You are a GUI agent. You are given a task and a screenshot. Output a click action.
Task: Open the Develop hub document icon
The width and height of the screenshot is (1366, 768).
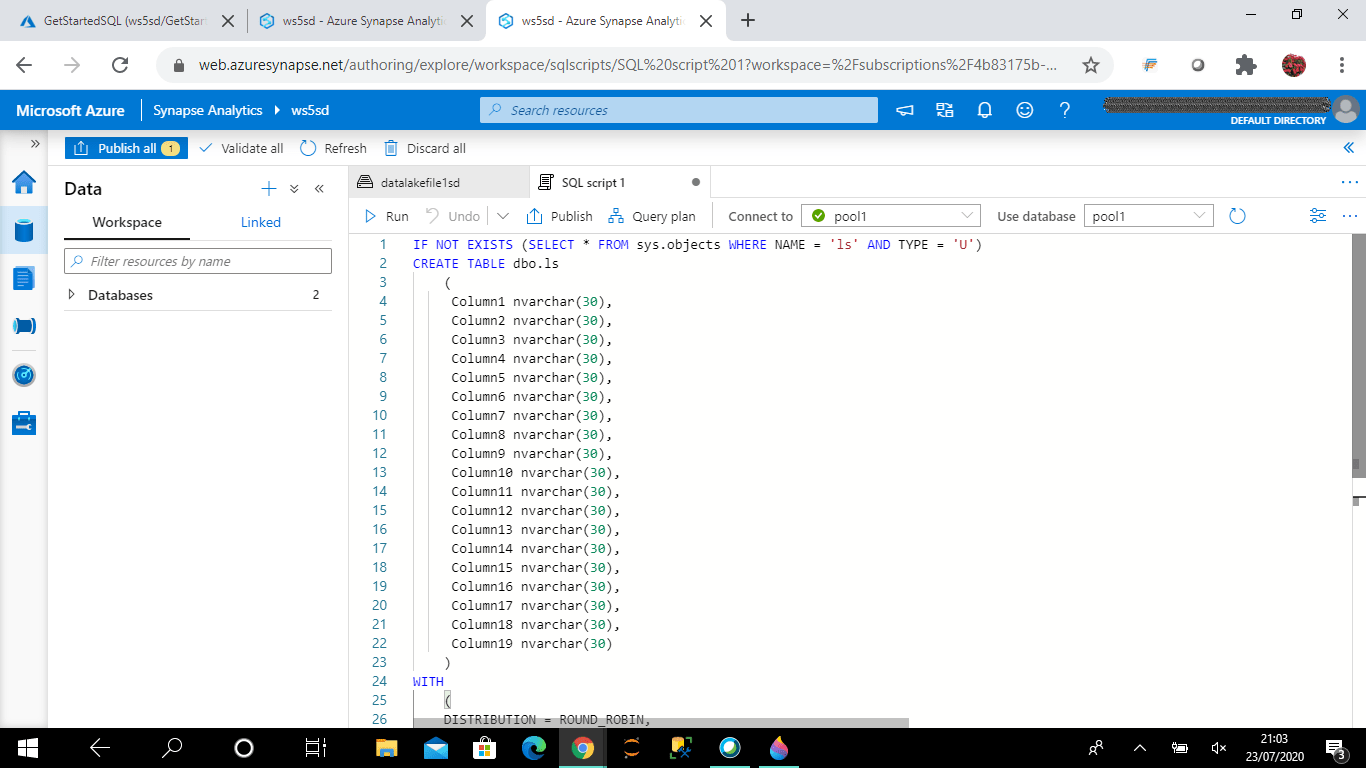tap(23, 278)
